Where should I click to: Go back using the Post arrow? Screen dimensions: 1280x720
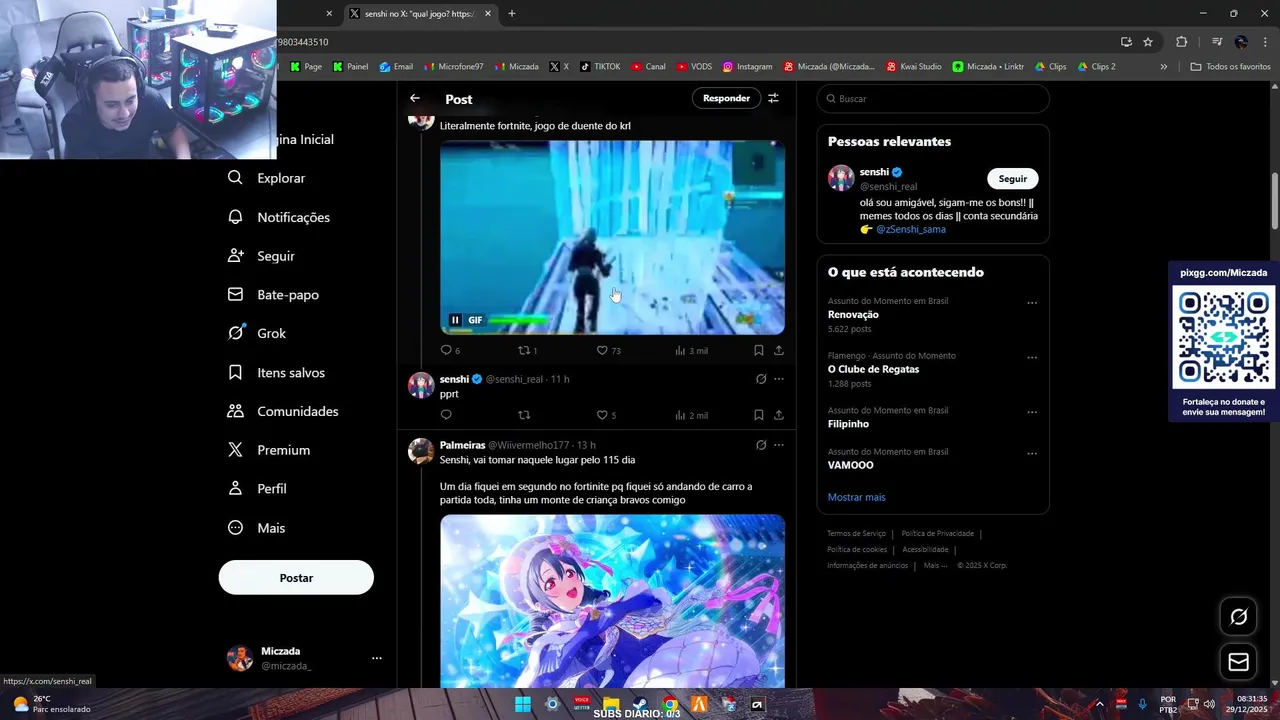point(415,98)
